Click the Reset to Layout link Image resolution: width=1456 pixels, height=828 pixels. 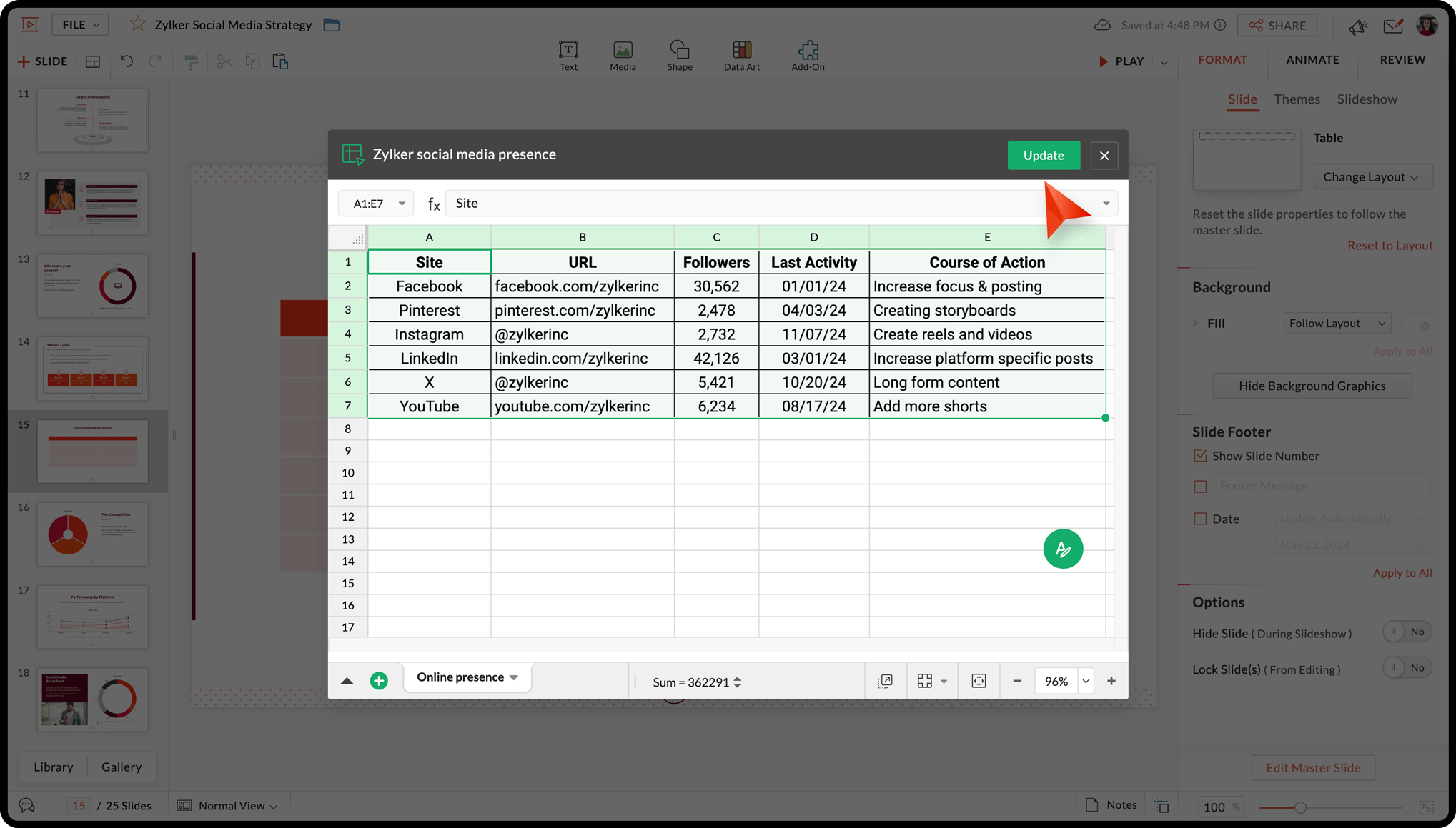(1390, 245)
